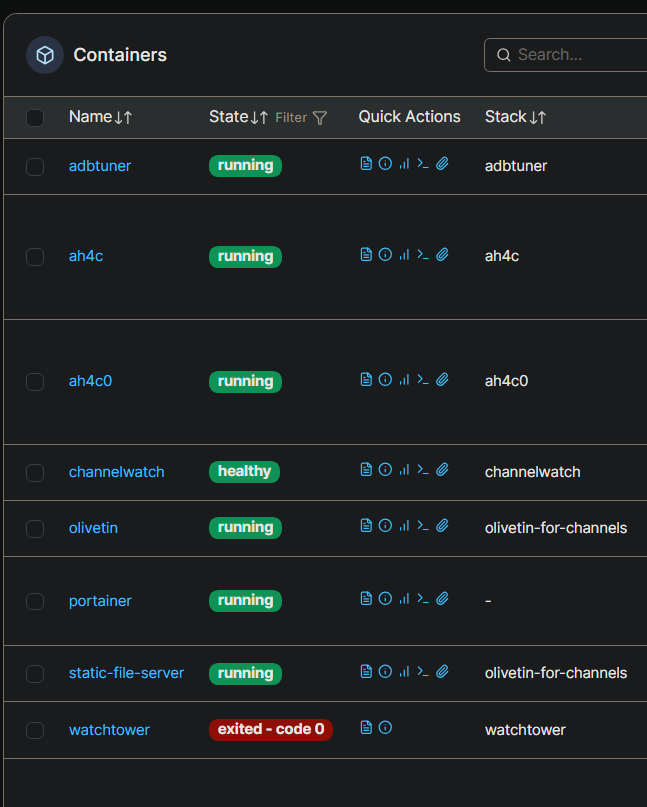Click olivetin-for-channels stack in olivetin row
The width and height of the screenshot is (647, 807).
coord(556,528)
